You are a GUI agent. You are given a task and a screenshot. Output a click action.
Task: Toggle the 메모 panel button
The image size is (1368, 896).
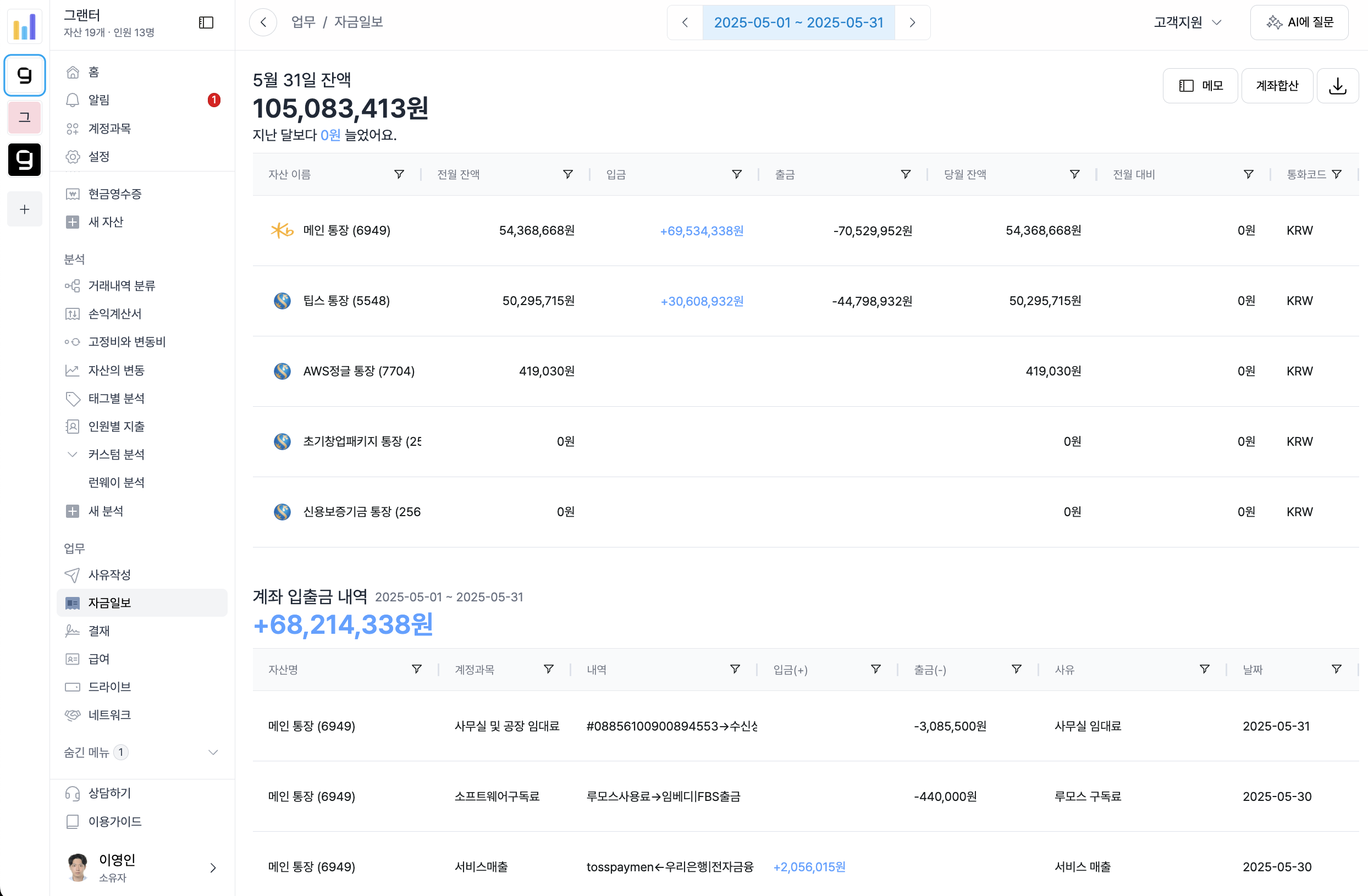(1200, 86)
